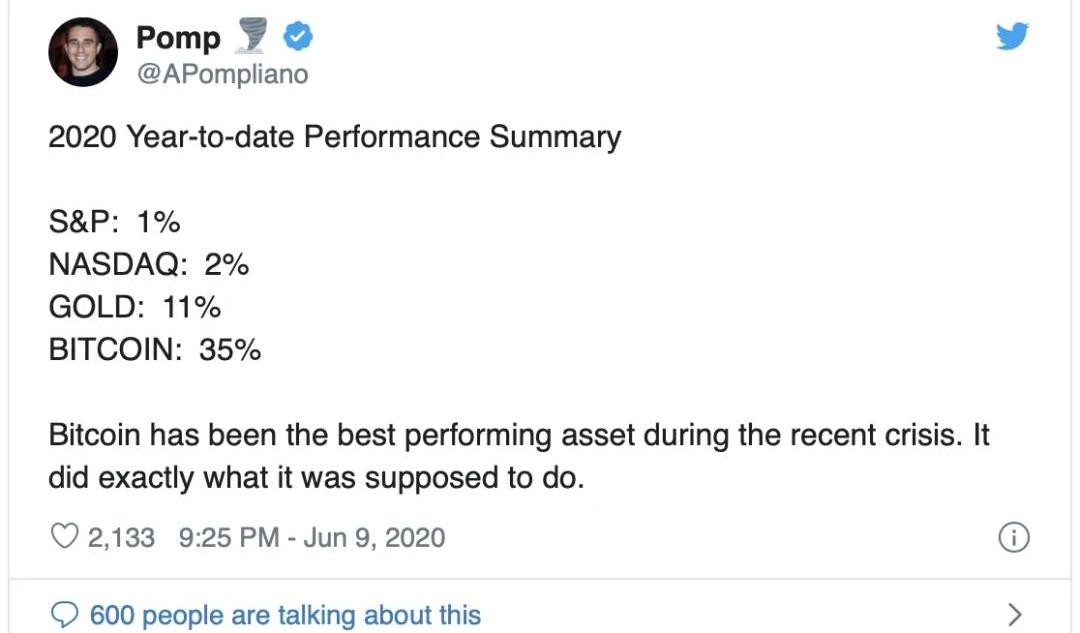Click the speech bubble reply icon

point(65,614)
